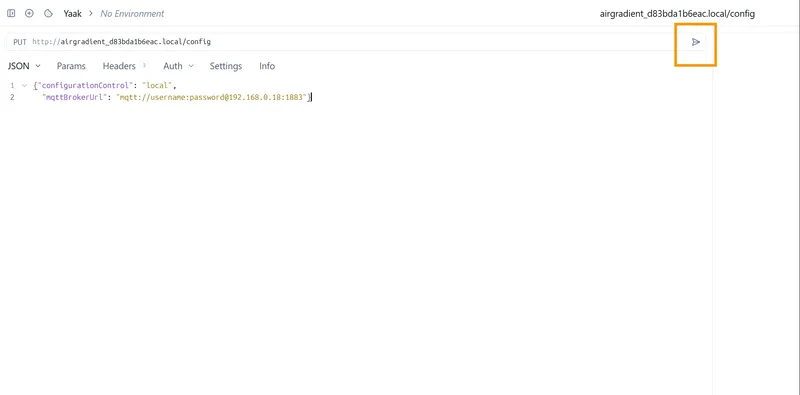The image size is (800, 395).
Task: Click the mqtt://username:password URL value
Action: (211, 97)
